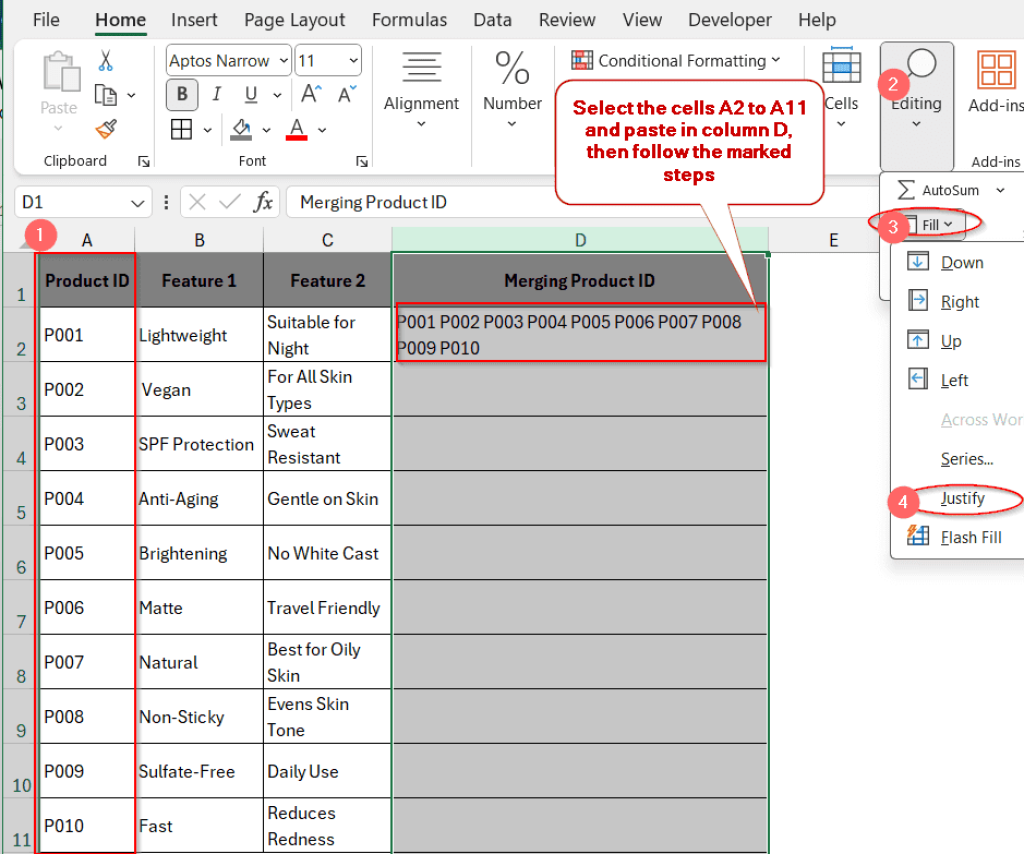Click the Cut scissors icon
Screen dimensions: 1024x854
click(104, 61)
